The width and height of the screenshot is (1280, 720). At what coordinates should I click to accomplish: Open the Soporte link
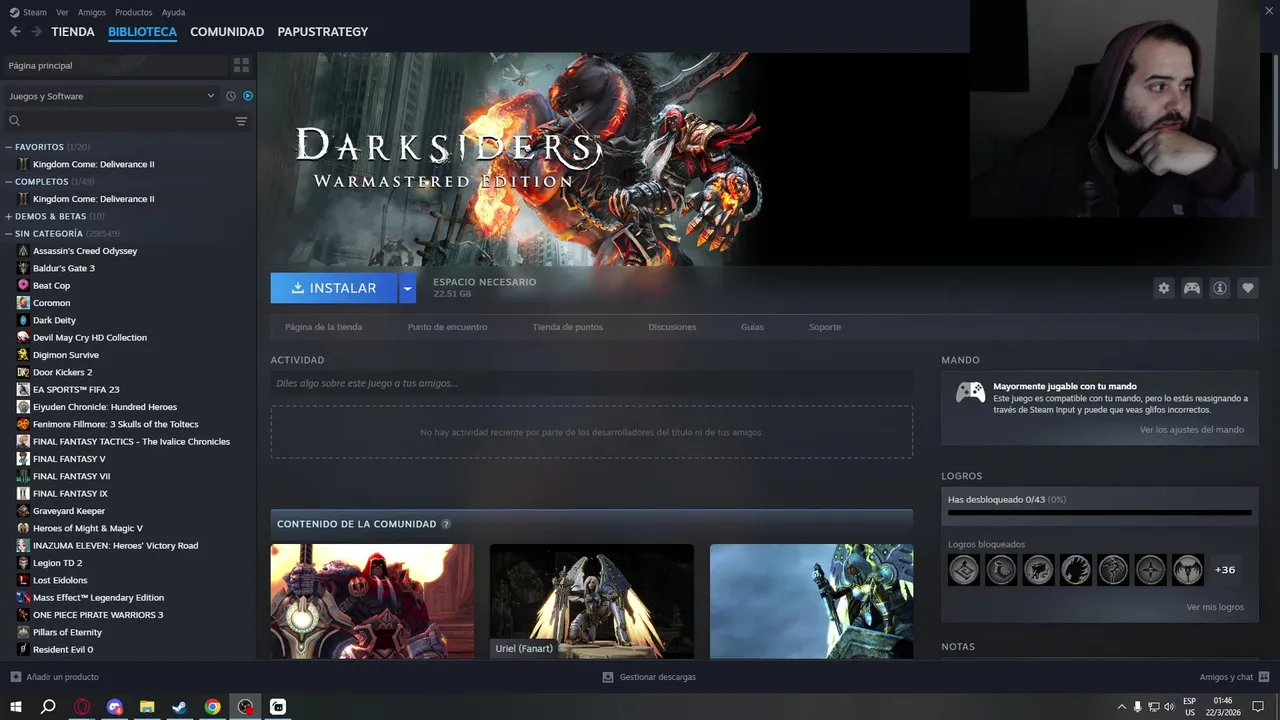825,327
